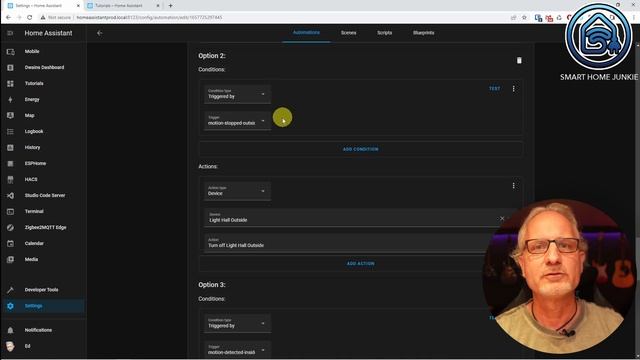This screenshot has height=360, width=640.
Task: Open HACS store icon
Action: point(11,180)
